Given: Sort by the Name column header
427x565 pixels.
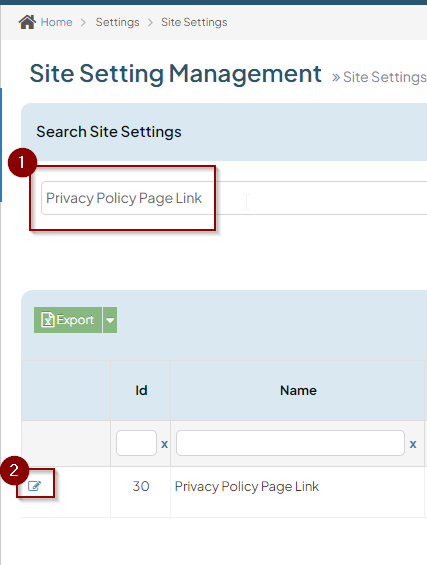Looking at the screenshot, I should (x=298, y=391).
